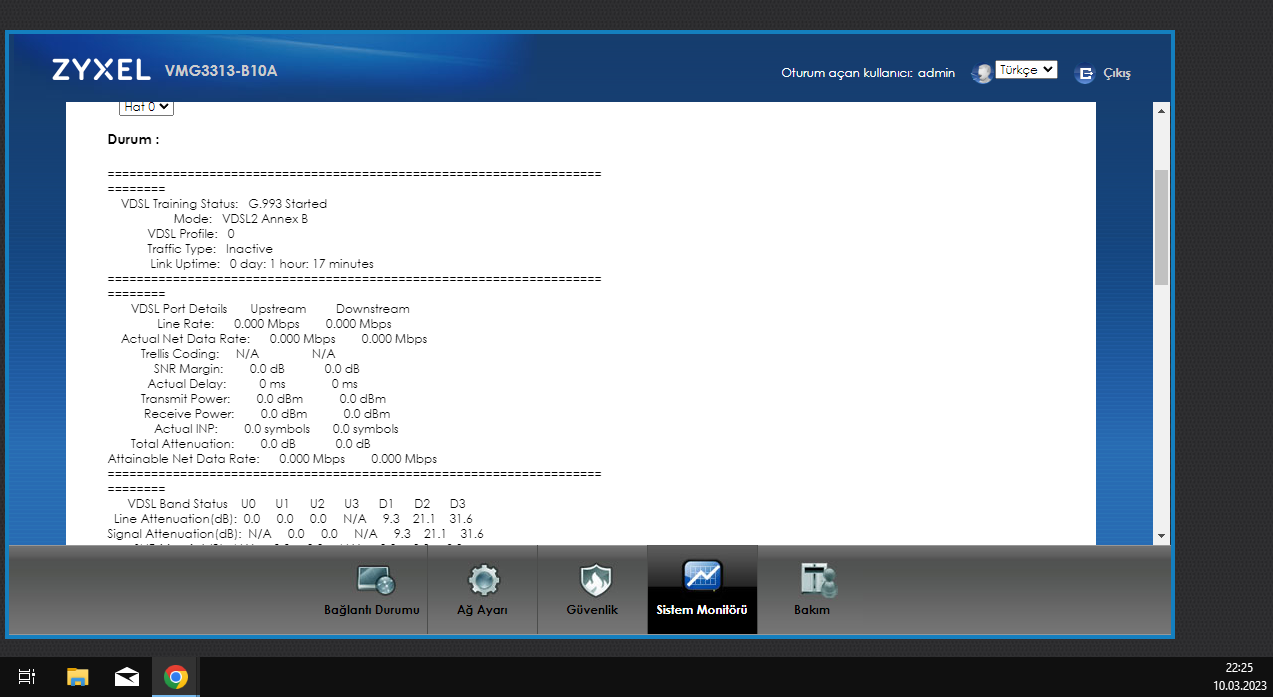Click the admin user avatar icon

[x=982, y=73]
